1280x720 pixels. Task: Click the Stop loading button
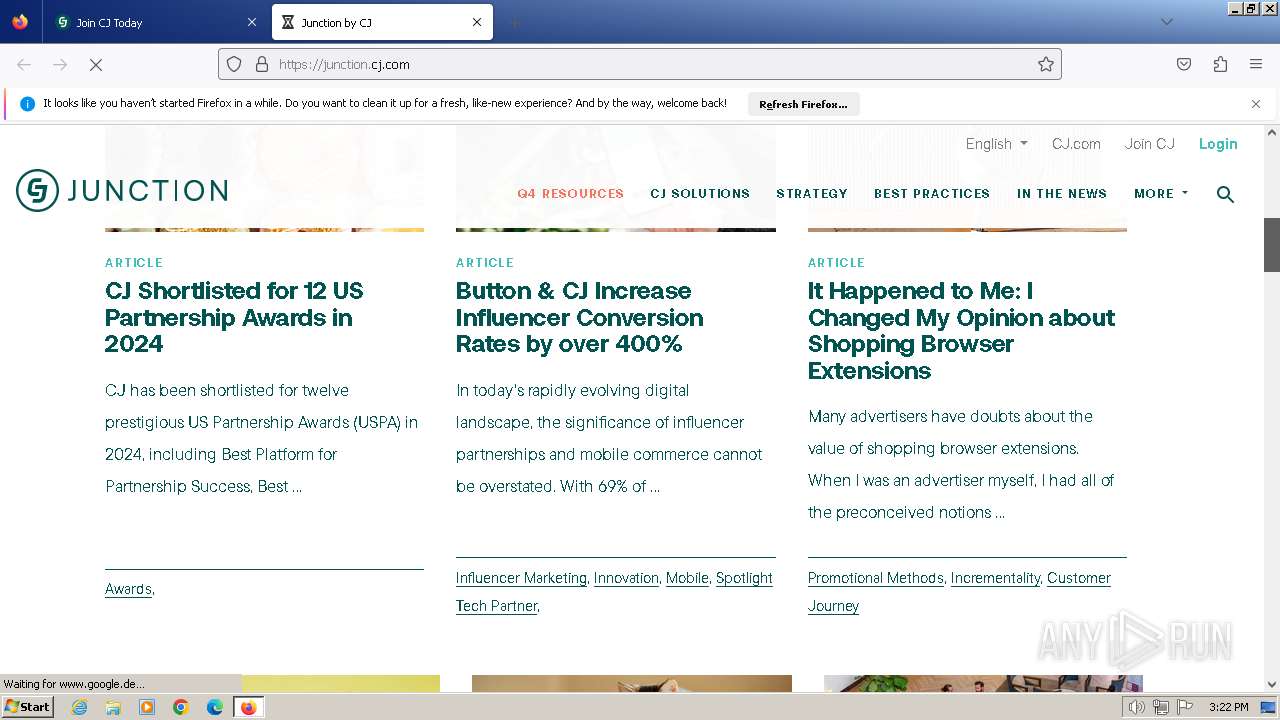pos(96,64)
